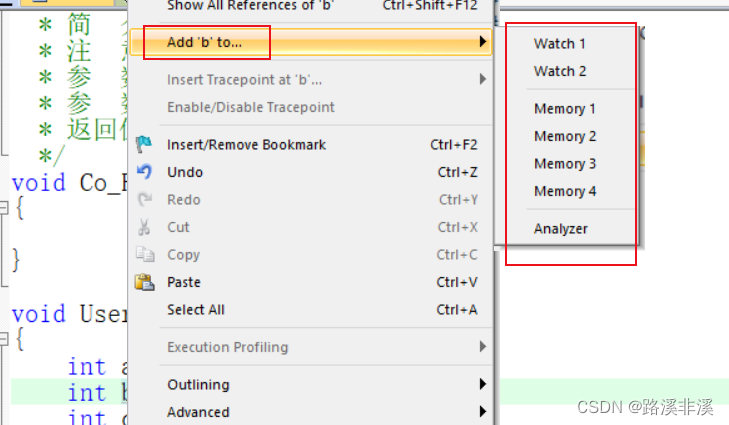Viewport: 729px width, 425px height.
Task: Collapse the Co_ function fold marker
Action: click(x=4, y=207)
